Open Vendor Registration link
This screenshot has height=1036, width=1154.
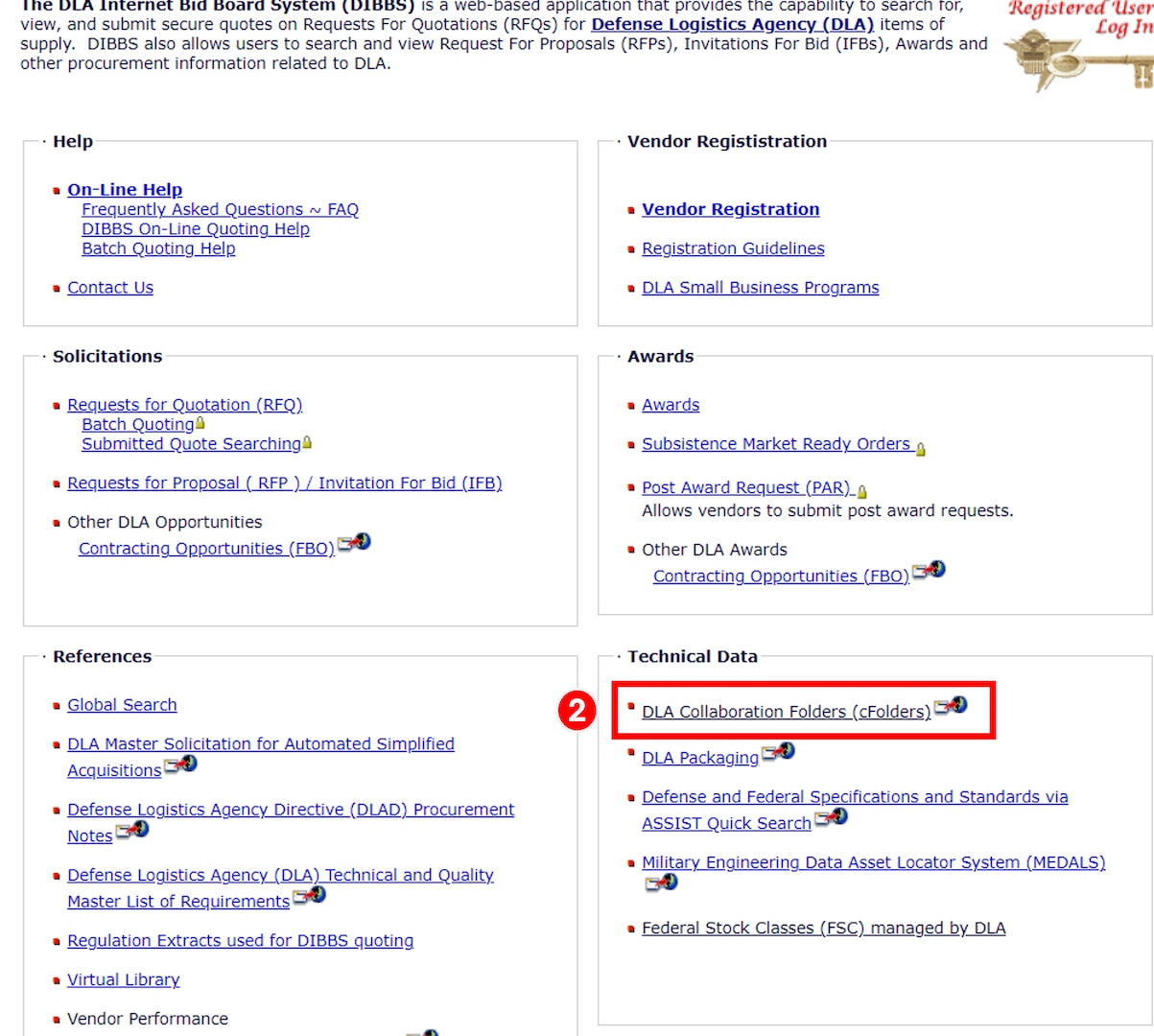[x=731, y=209]
